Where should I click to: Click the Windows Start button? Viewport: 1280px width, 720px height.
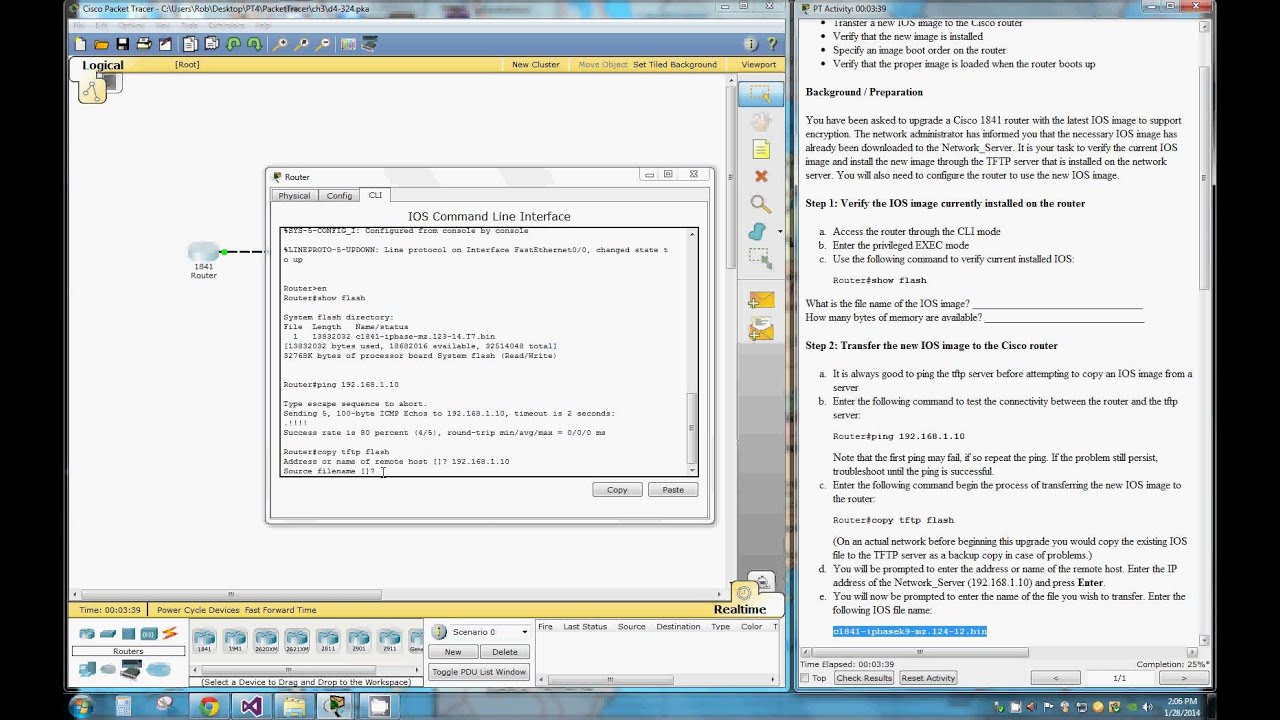pyautogui.click(x=81, y=707)
